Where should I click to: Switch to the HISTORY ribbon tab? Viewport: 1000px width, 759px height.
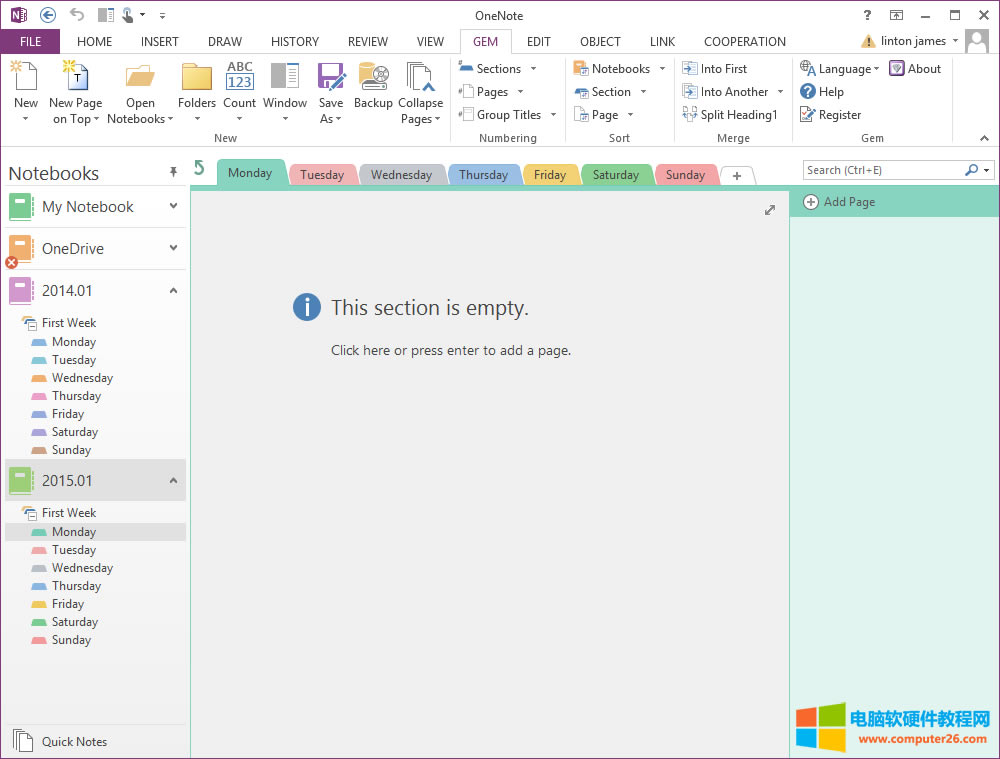[294, 42]
